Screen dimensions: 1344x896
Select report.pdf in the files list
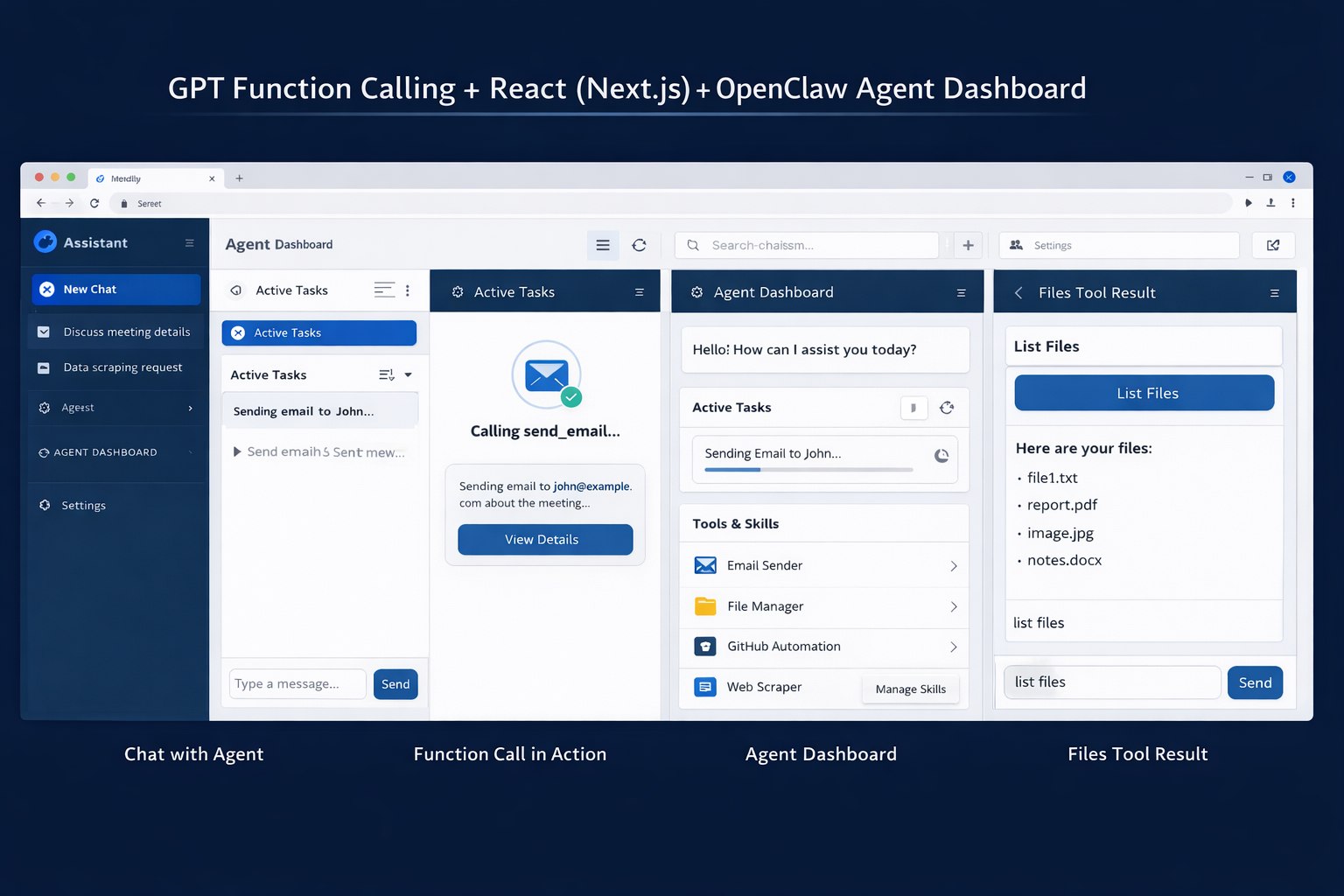click(1062, 505)
